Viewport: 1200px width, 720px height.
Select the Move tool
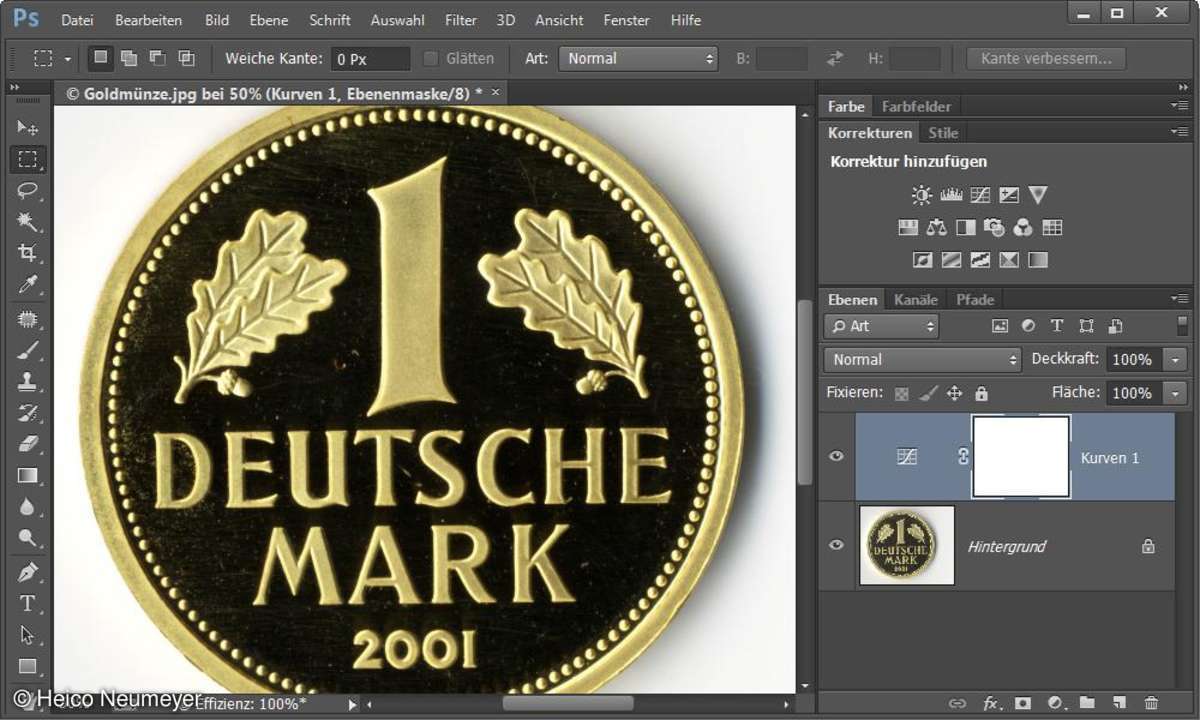(27, 127)
